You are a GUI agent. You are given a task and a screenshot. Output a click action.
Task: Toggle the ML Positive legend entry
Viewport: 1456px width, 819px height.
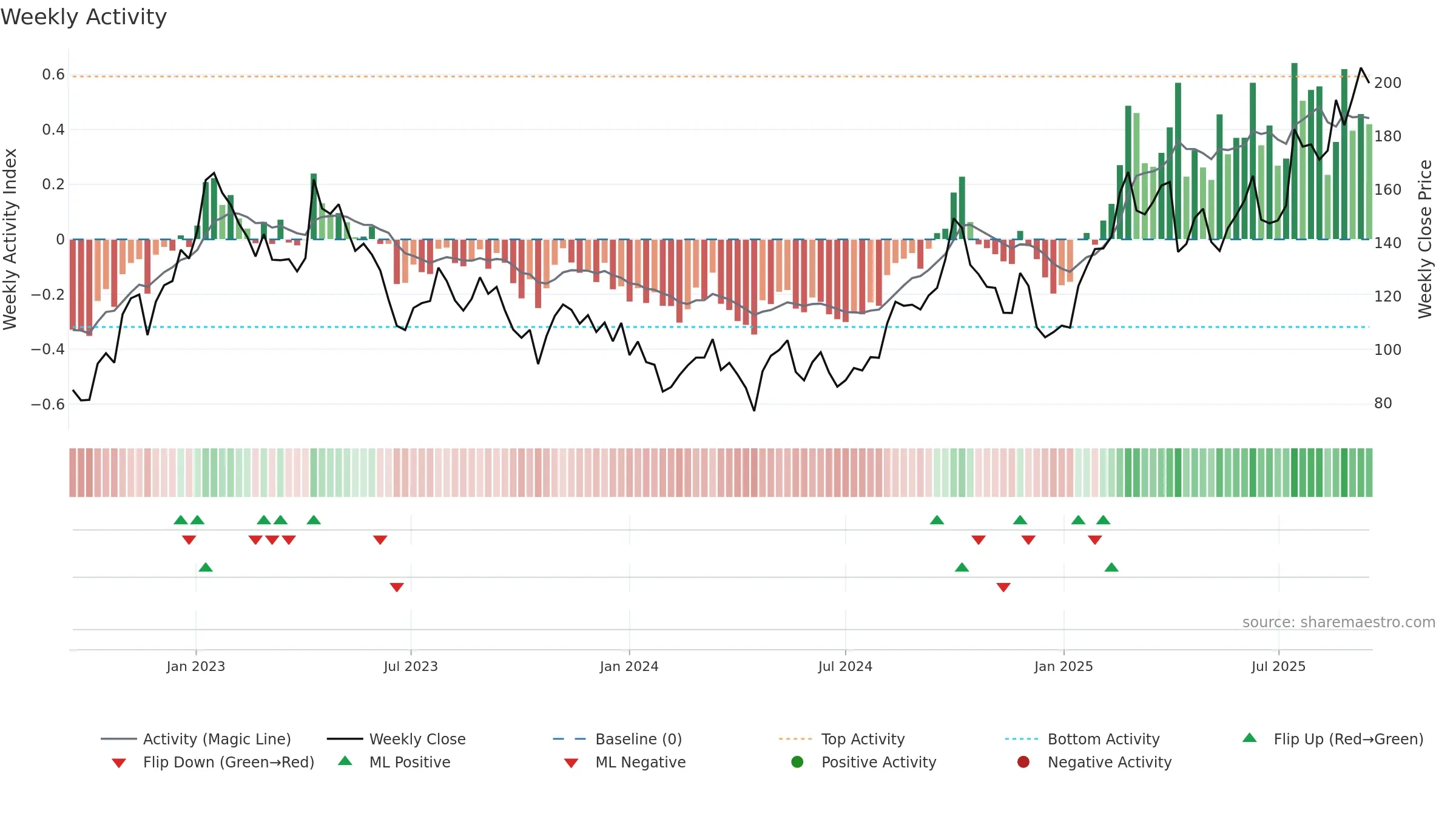coord(394,762)
